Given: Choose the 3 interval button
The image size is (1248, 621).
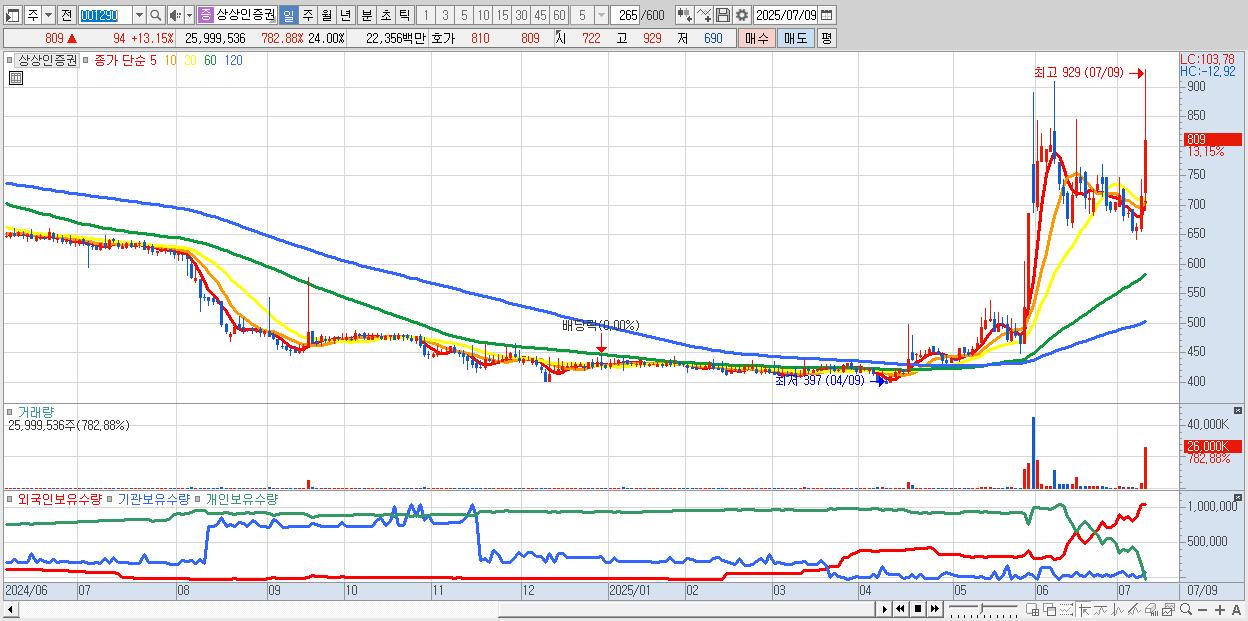Looking at the screenshot, I should (445, 15).
